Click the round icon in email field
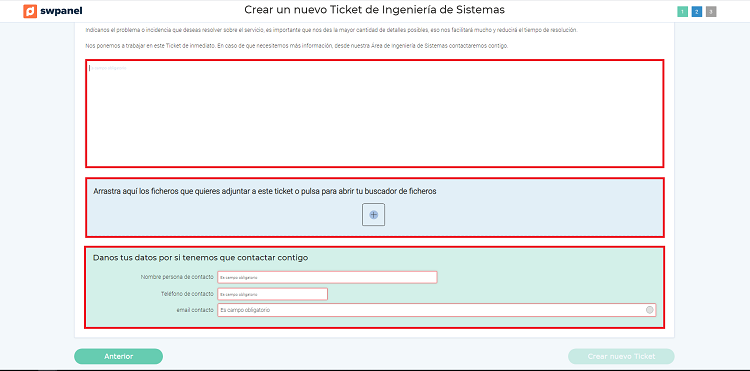The width and height of the screenshot is (750, 371). pos(650,310)
